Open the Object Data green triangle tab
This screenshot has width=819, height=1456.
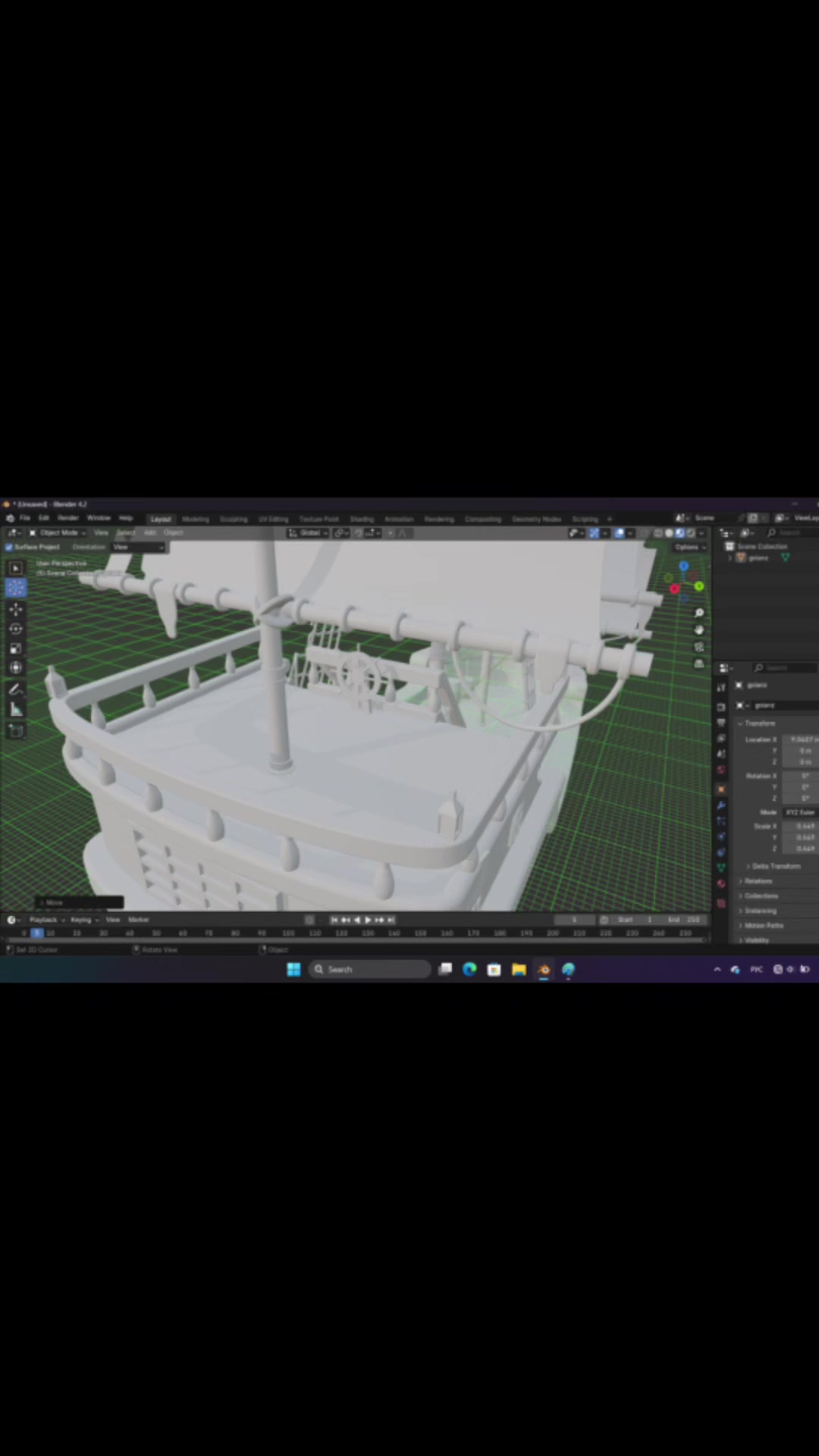click(x=721, y=868)
